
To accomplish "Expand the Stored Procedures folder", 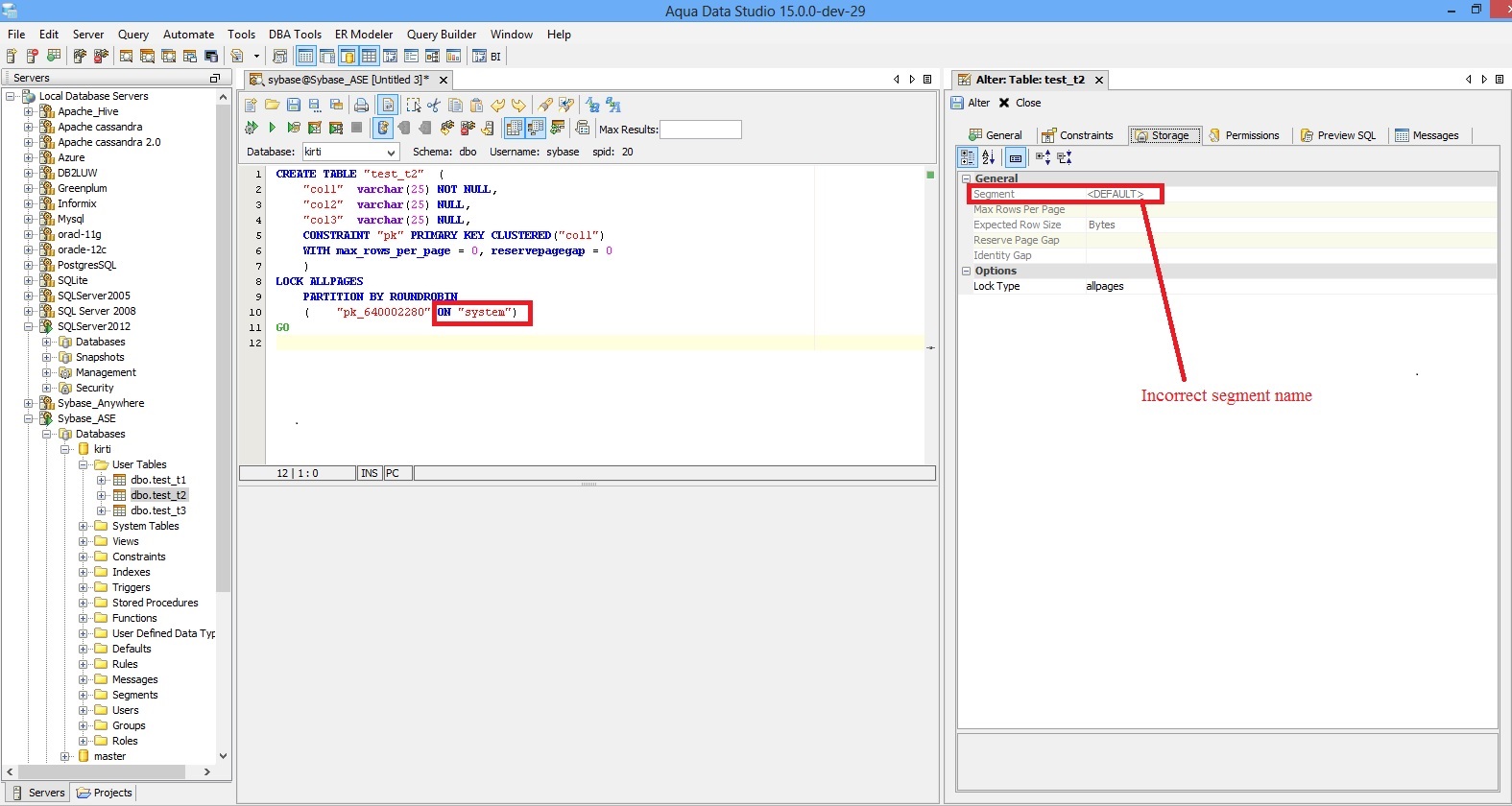I will 83,603.
